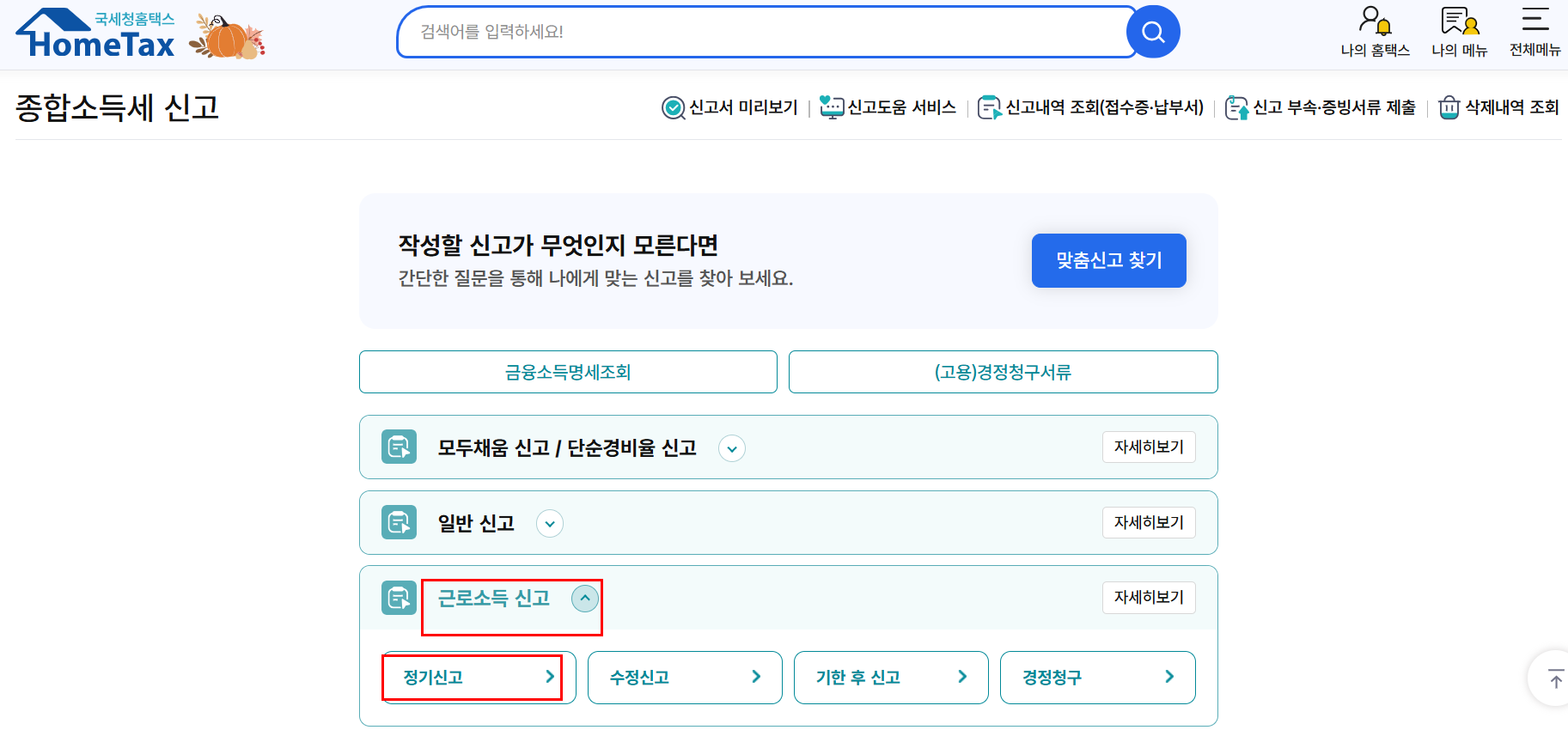The image size is (1568, 730).
Task: Open 삭제내역 조회 link
Action: pos(1512,107)
